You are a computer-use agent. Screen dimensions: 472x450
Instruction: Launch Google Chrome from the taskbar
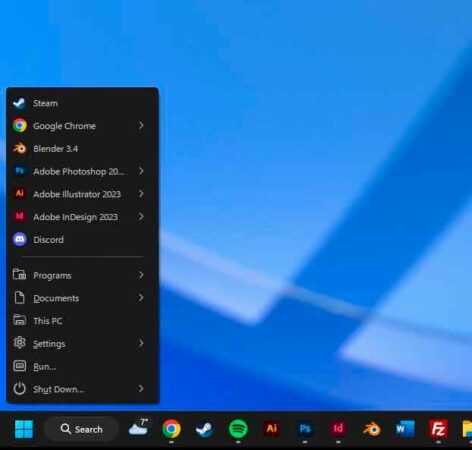tap(171, 429)
